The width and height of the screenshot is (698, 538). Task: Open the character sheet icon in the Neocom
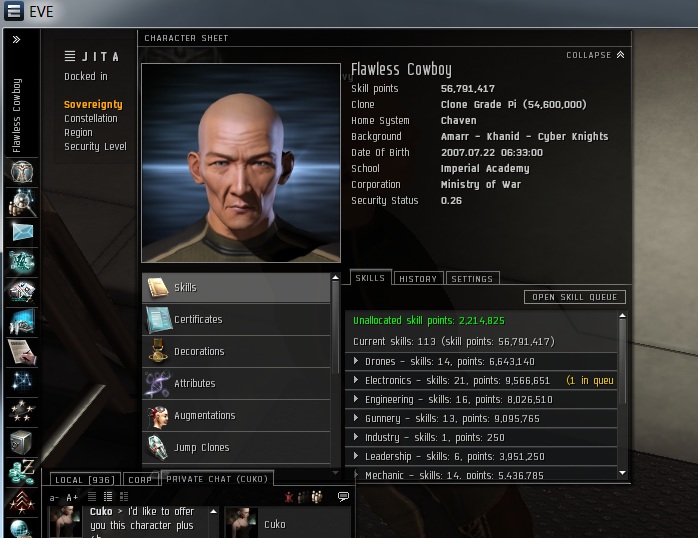[21, 172]
